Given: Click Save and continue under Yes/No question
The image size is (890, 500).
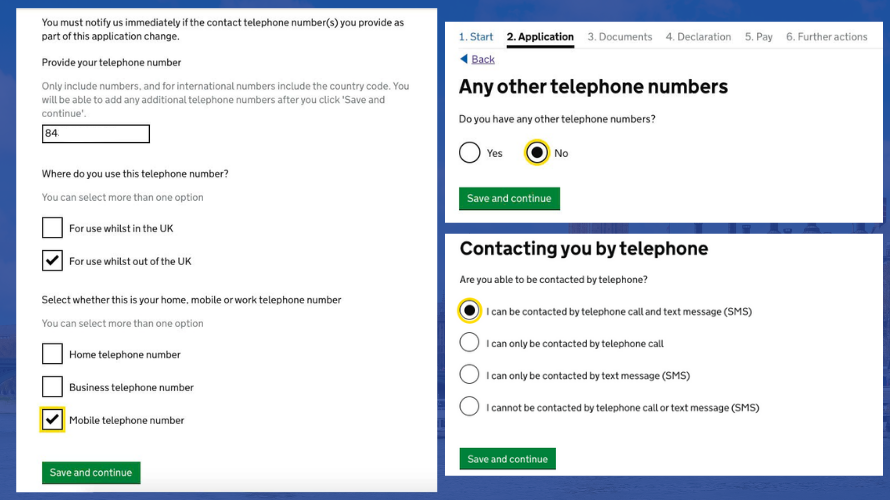Looking at the screenshot, I should (509, 198).
